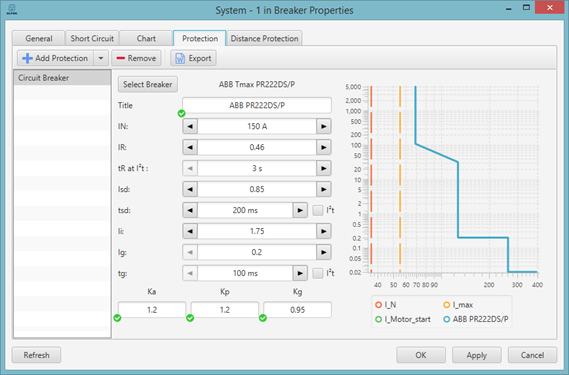Export the protection settings
Viewport: 569px width, 375px height.
193,58
